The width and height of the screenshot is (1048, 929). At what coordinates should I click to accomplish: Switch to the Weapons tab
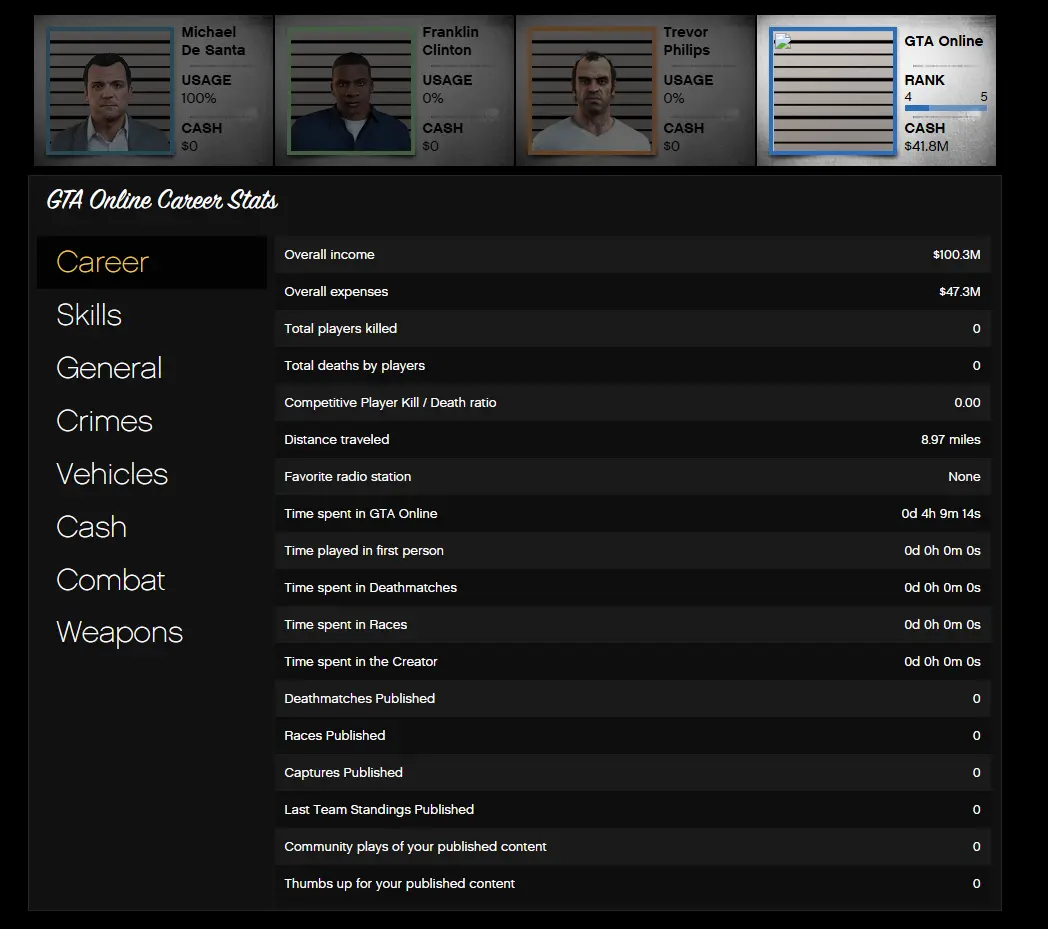pyautogui.click(x=119, y=632)
